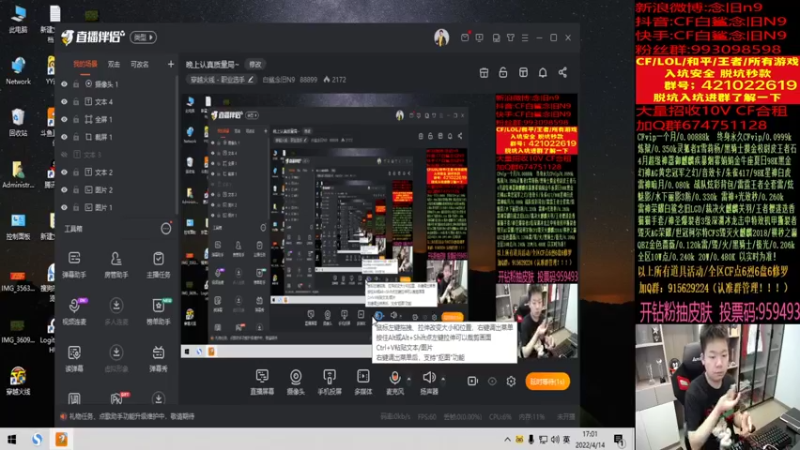The height and width of the screenshot is (450, 800).
Task: Open 弹幕助手 tool
Action: (x=74, y=264)
